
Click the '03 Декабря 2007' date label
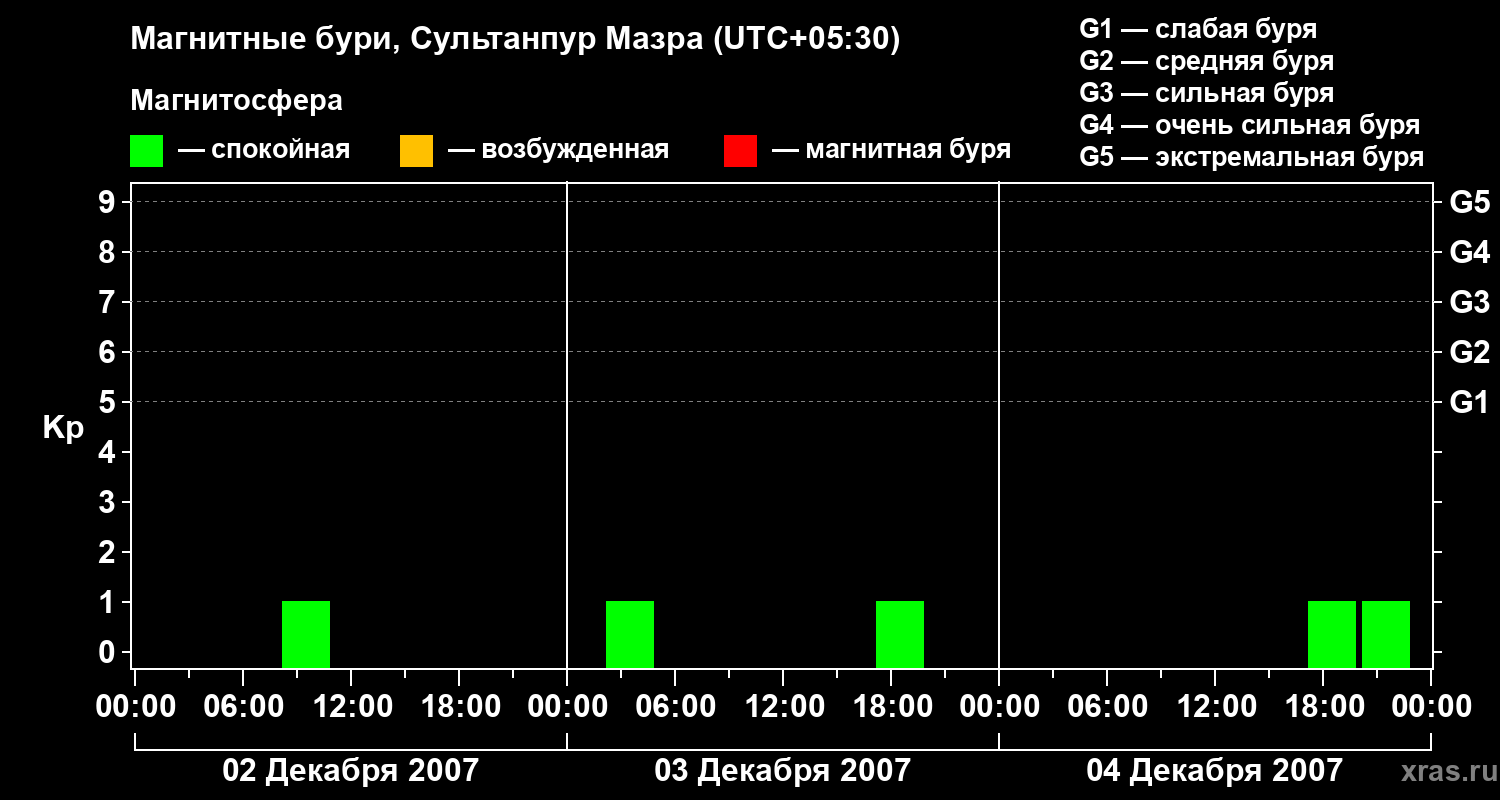tap(783, 771)
